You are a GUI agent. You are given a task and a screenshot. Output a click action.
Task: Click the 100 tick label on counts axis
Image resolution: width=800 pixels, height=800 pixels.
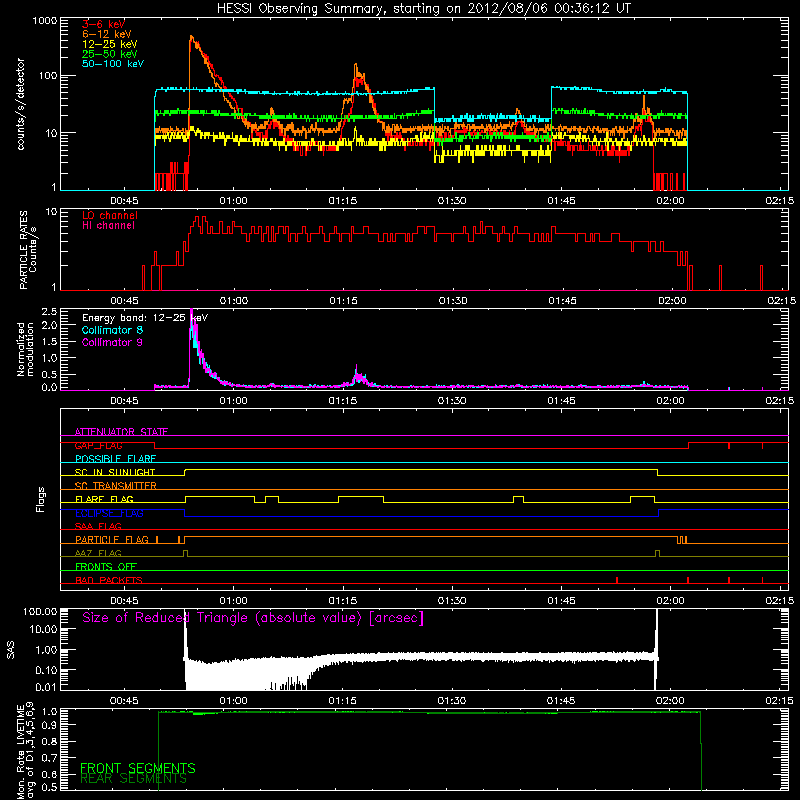tap(47, 76)
